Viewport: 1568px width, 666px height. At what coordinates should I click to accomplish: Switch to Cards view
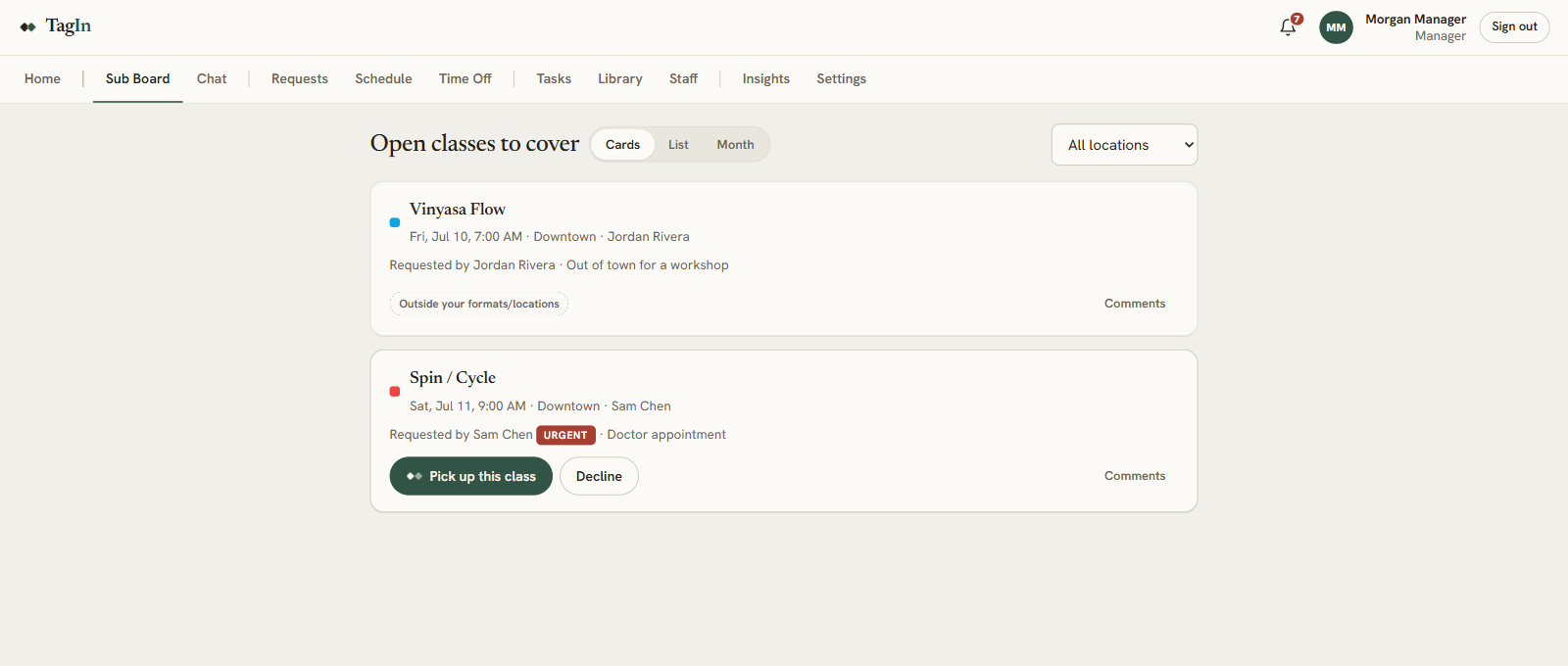point(622,145)
